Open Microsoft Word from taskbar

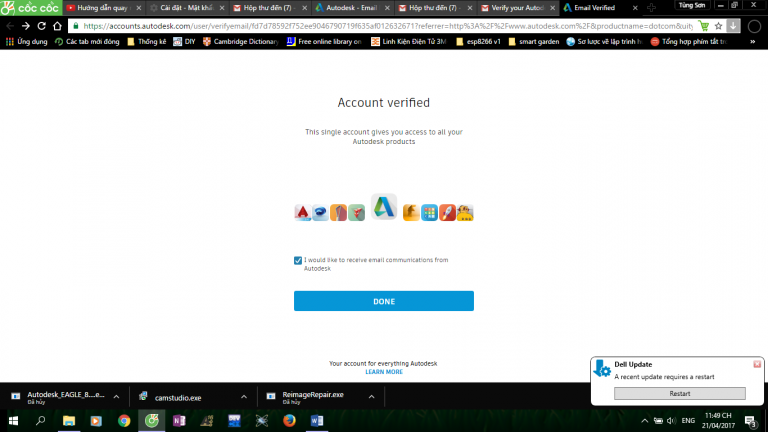click(x=317, y=421)
